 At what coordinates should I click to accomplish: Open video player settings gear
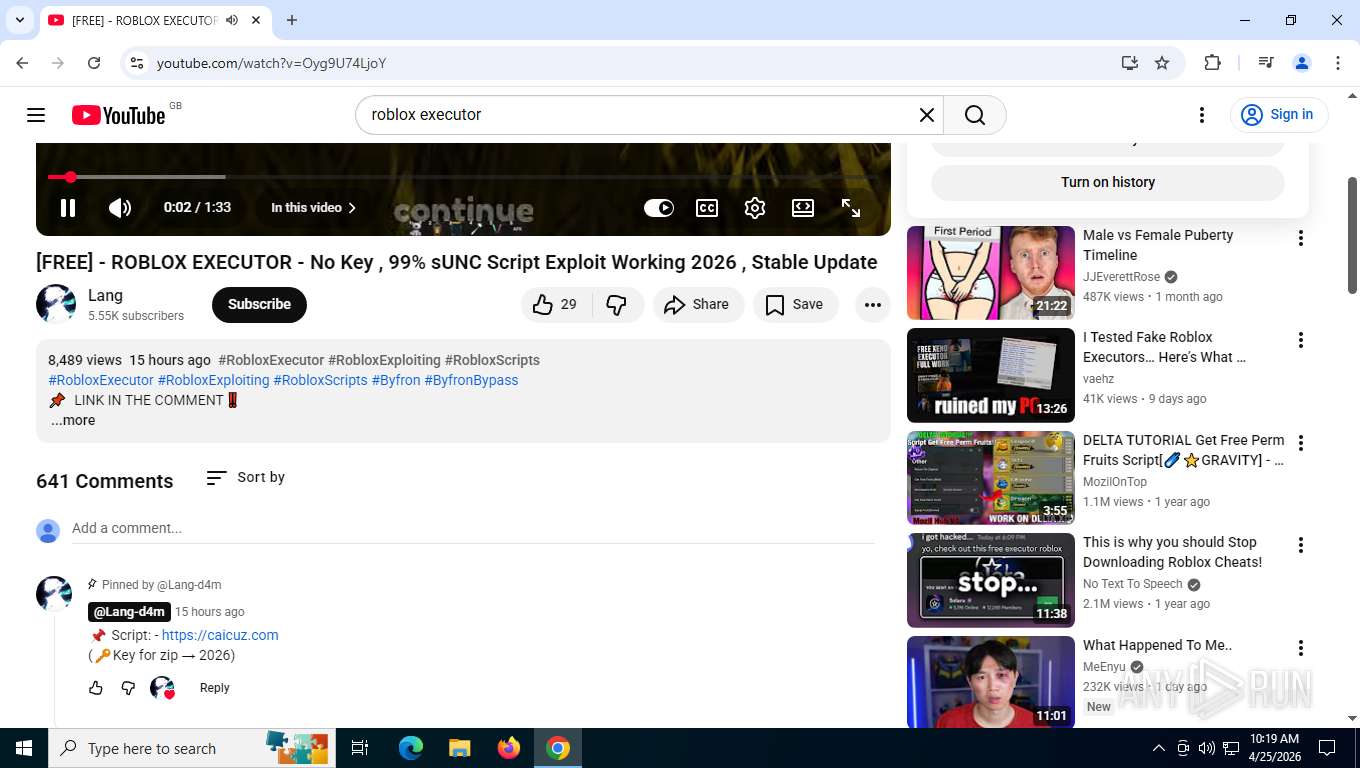[755, 208]
